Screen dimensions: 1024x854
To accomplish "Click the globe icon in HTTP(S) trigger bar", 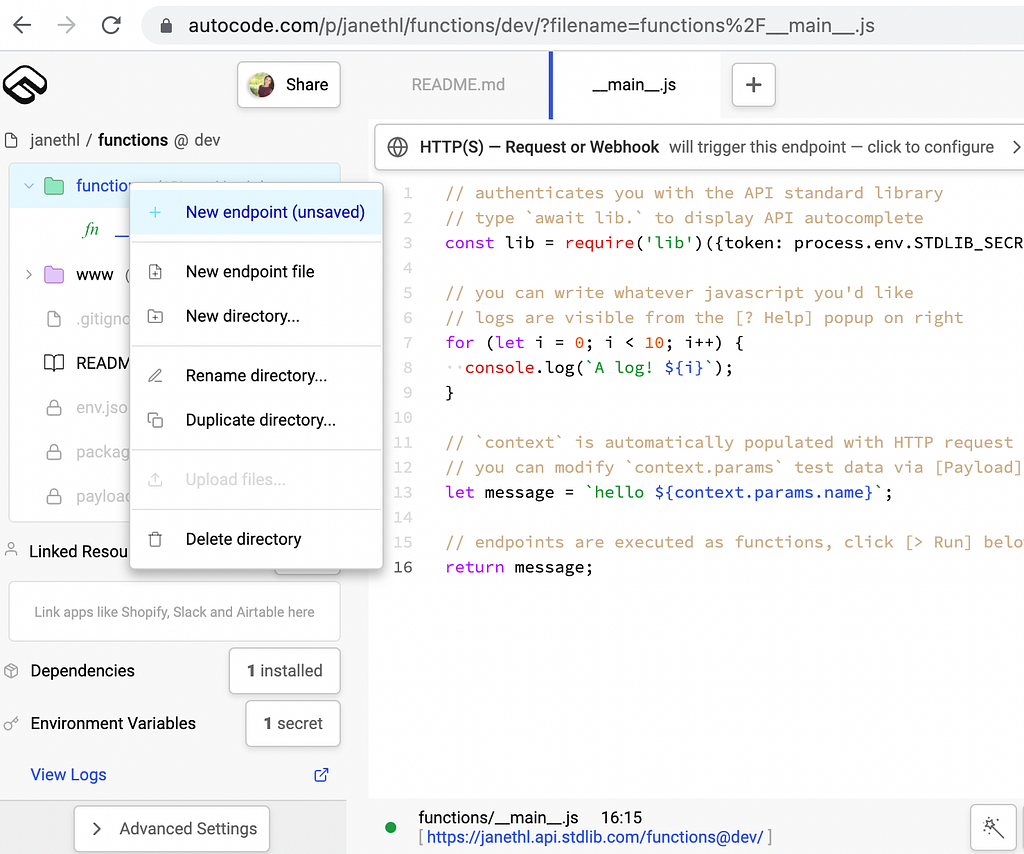I will [397, 147].
